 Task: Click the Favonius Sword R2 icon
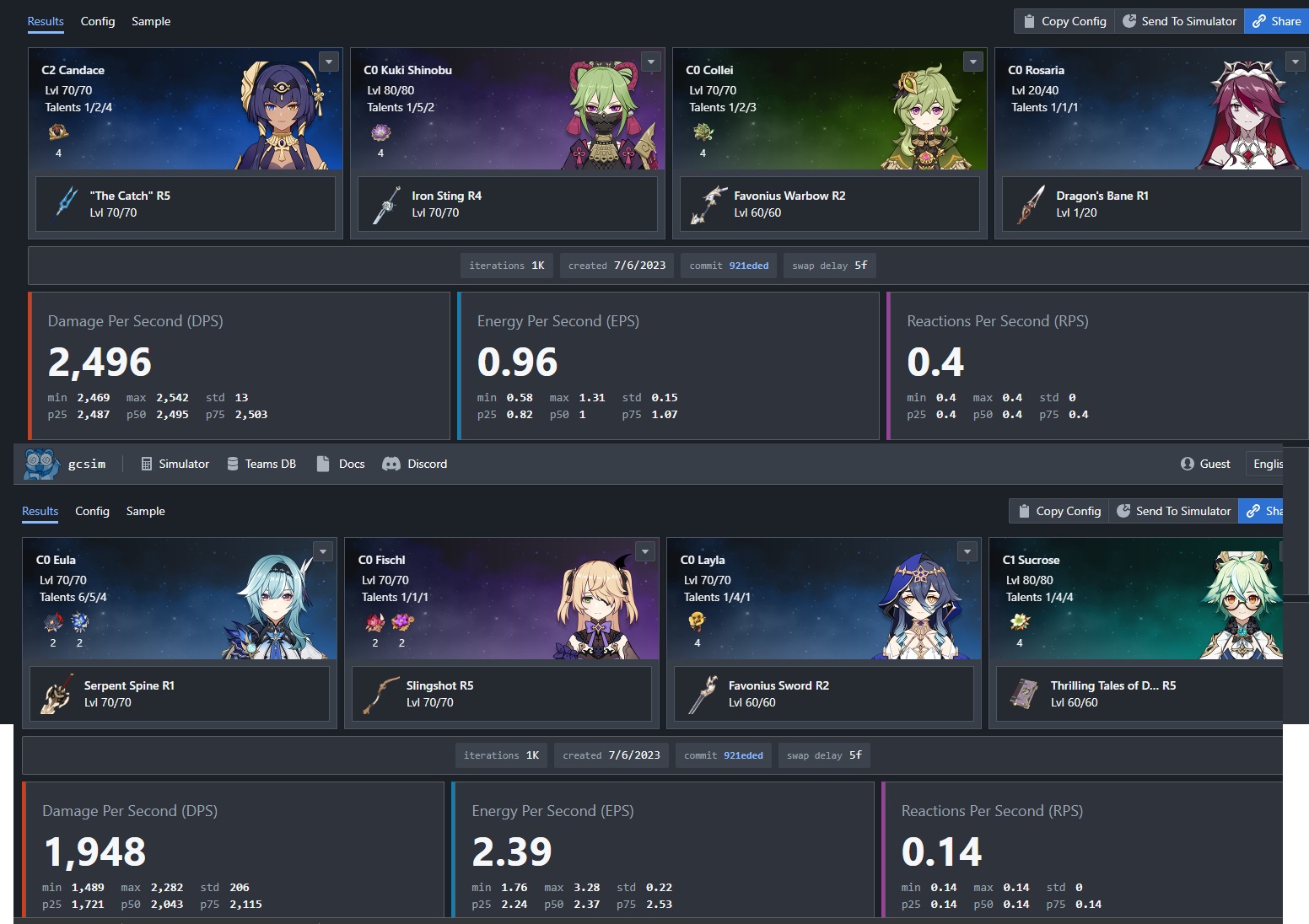point(703,694)
